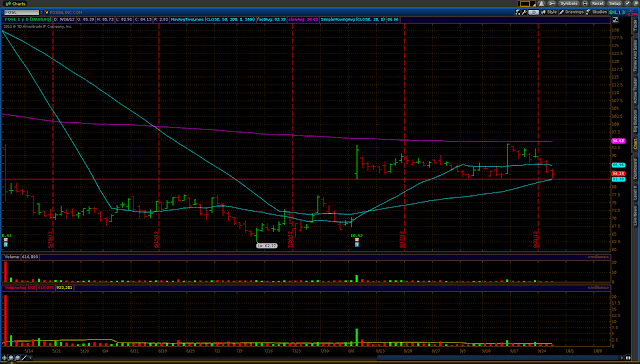640x364 pixels.
Task: Click the Reset button in top bar
Action: (597, 3)
